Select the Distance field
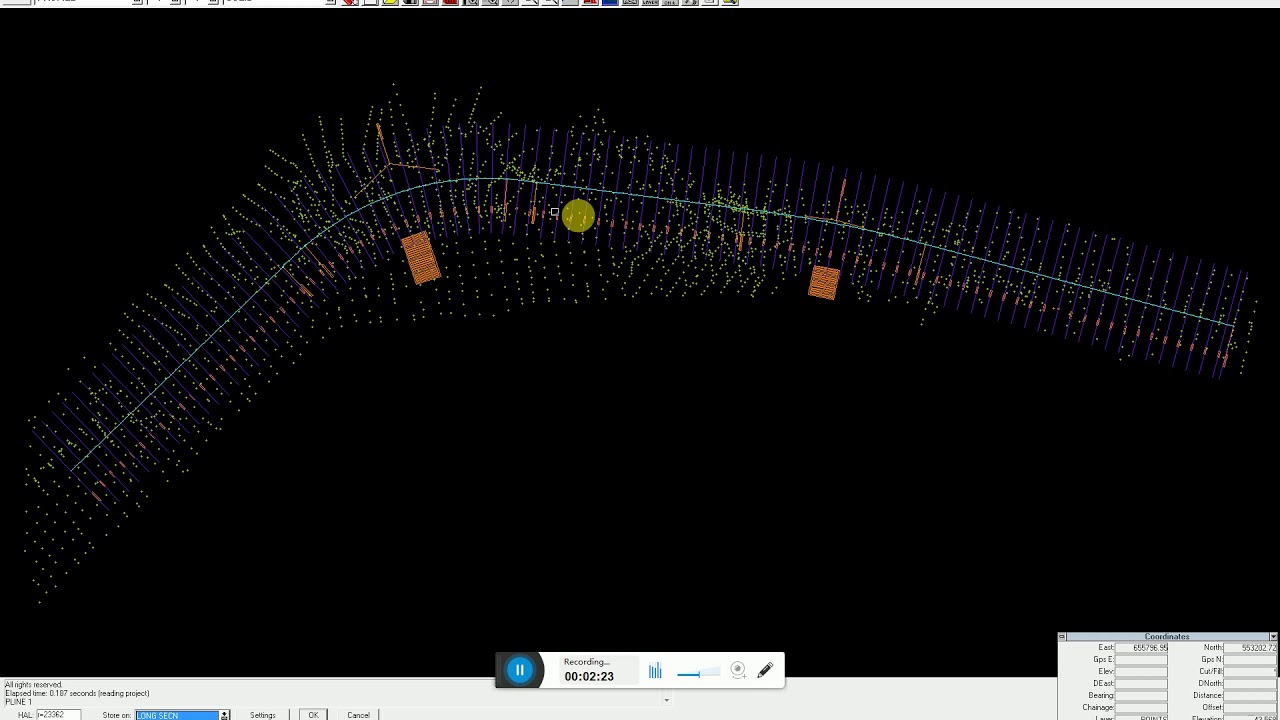 [1251, 696]
